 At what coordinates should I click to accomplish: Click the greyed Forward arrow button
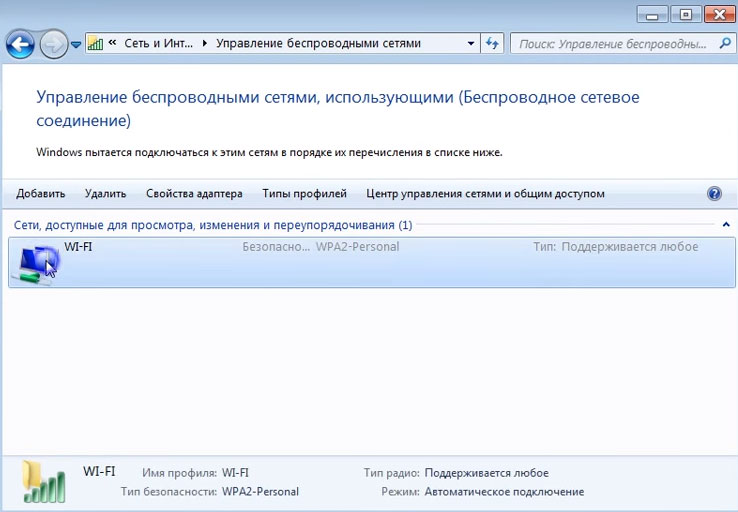[x=54, y=44]
